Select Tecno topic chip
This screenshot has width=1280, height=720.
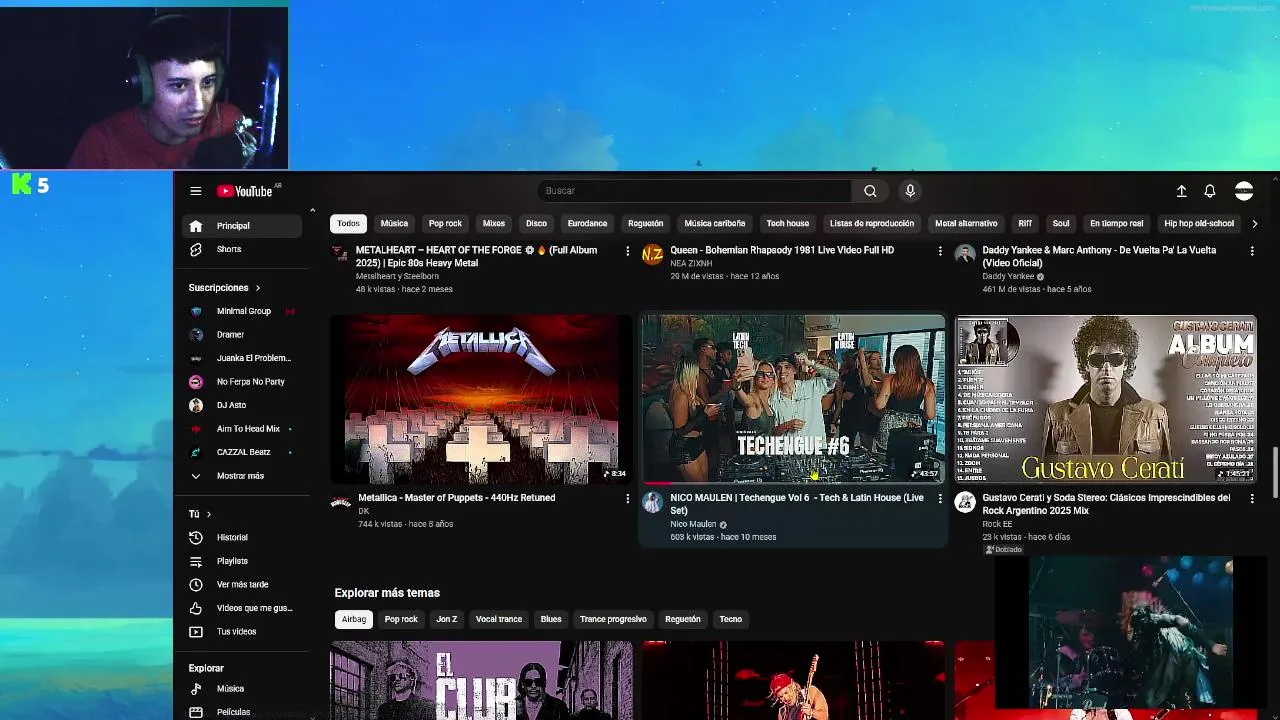click(x=731, y=619)
